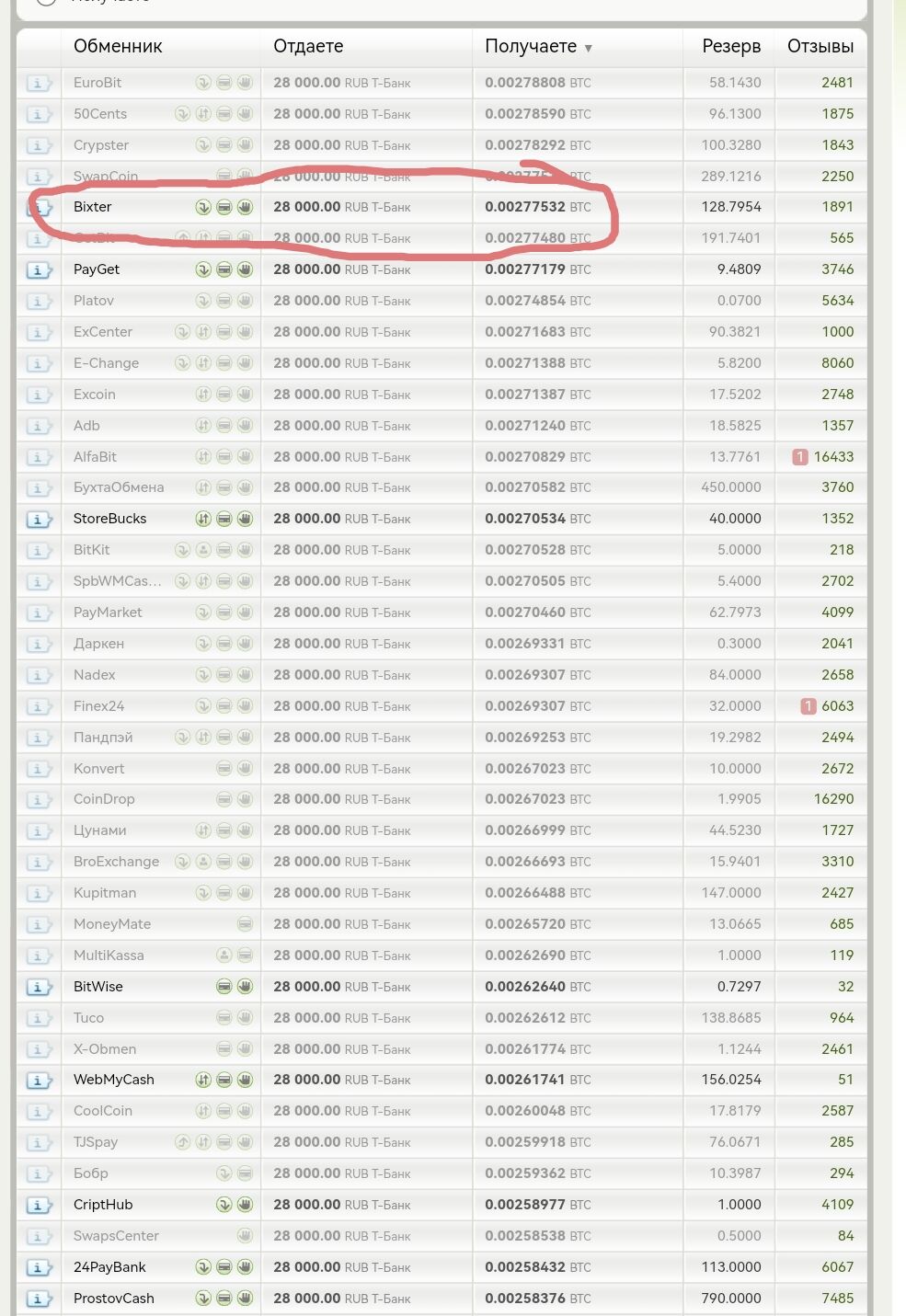Image resolution: width=906 pixels, height=1316 pixels.
Task: Go to the 24PayBank exchanger
Action: tap(109, 1267)
